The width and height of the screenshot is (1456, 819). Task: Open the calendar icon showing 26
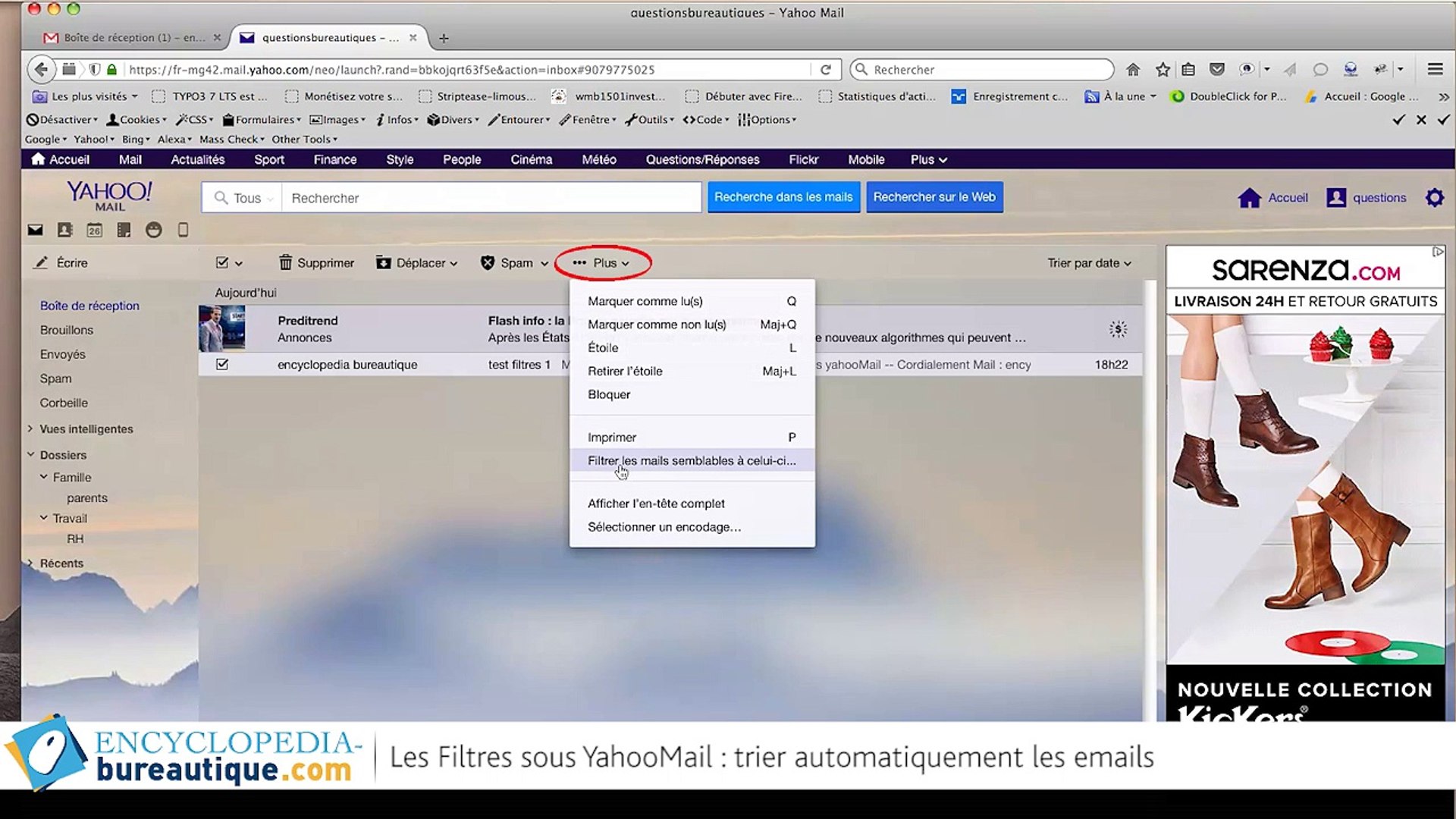(x=94, y=230)
